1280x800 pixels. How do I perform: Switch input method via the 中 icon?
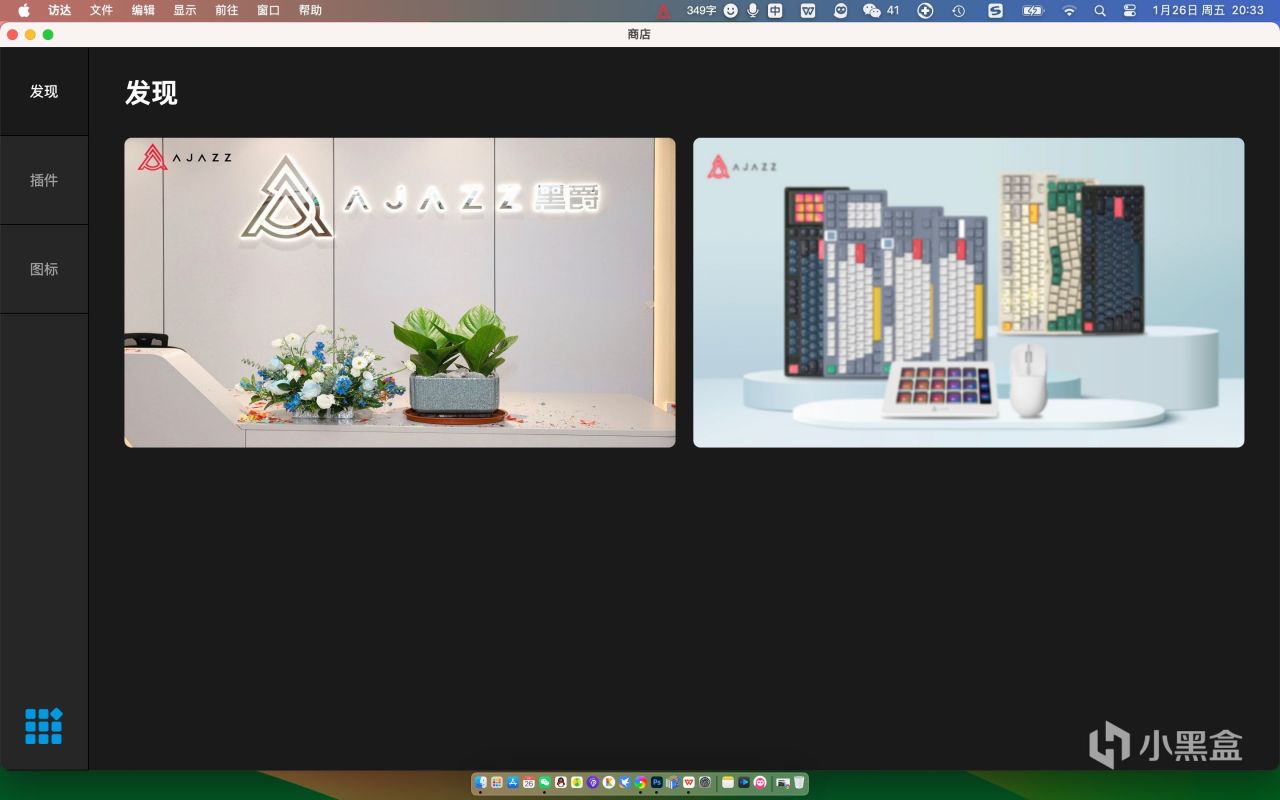pos(775,10)
